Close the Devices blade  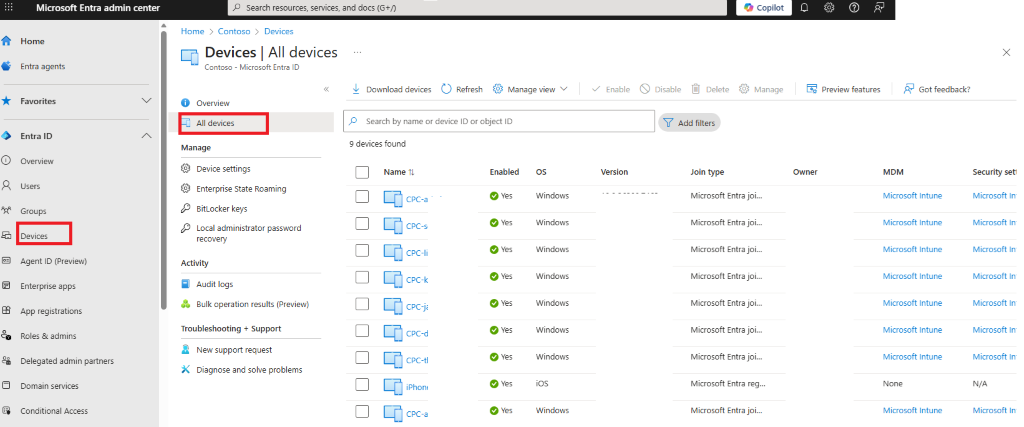1006,52
